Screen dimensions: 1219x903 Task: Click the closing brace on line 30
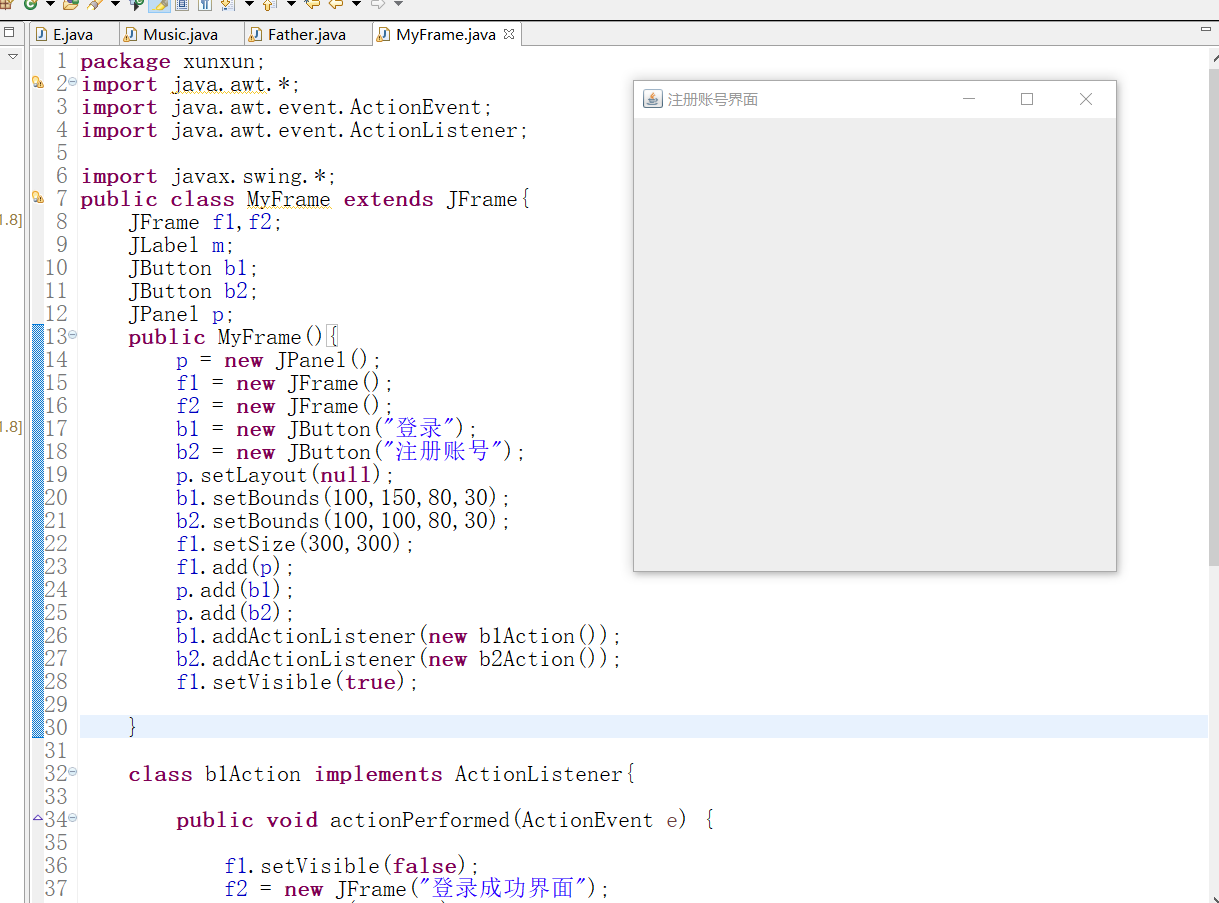pos(133,727)
